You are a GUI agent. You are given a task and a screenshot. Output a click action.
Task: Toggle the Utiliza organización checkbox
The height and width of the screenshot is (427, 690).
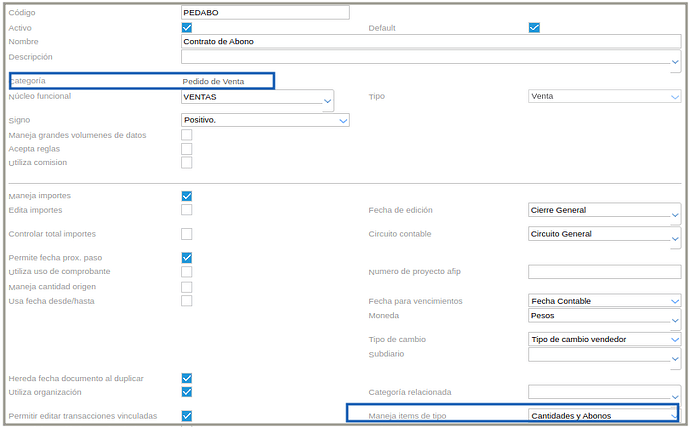[x=187, y=392]
